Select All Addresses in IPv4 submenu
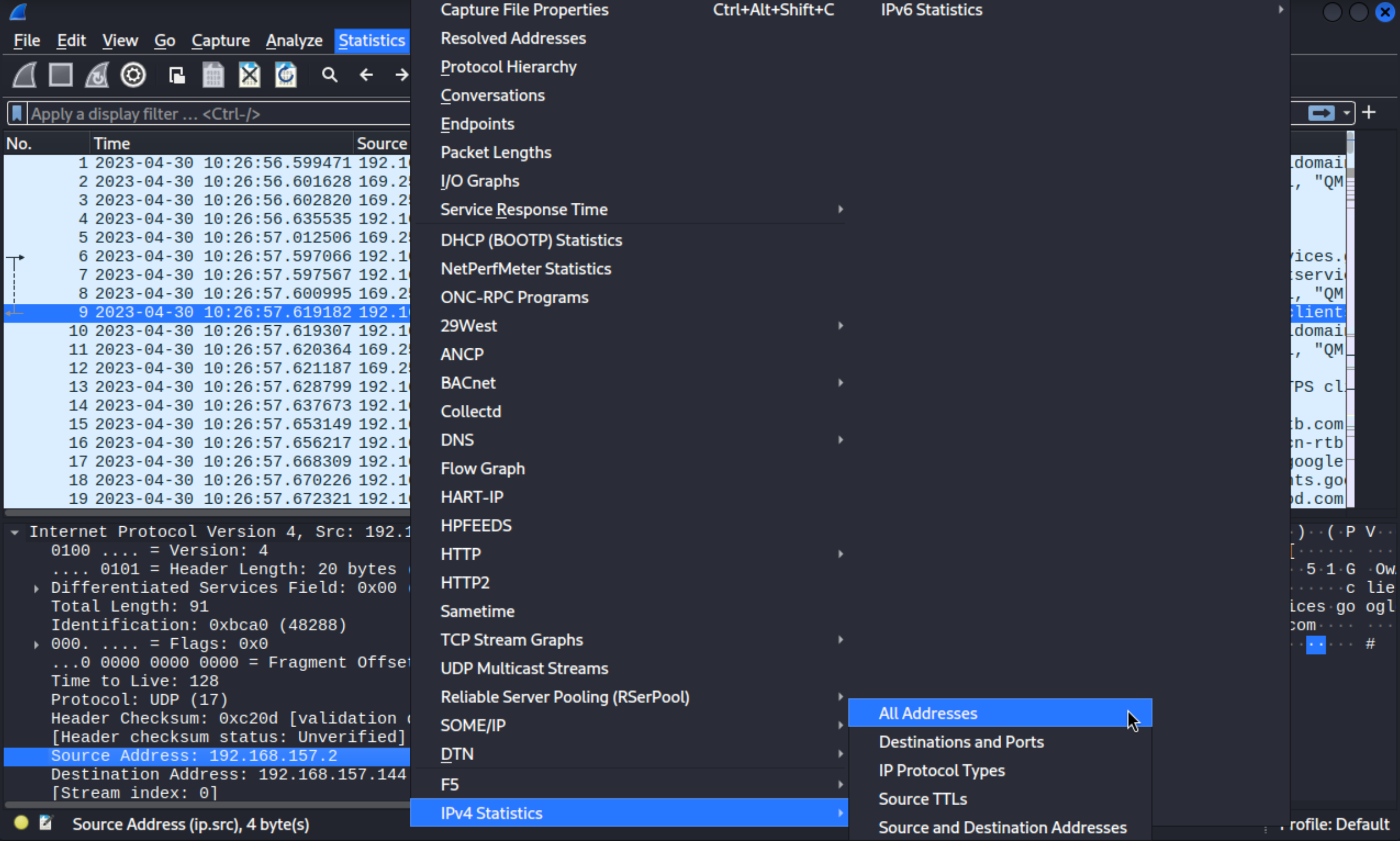The width and height of the screenshot is (1400, 841). click(1000, 713)
